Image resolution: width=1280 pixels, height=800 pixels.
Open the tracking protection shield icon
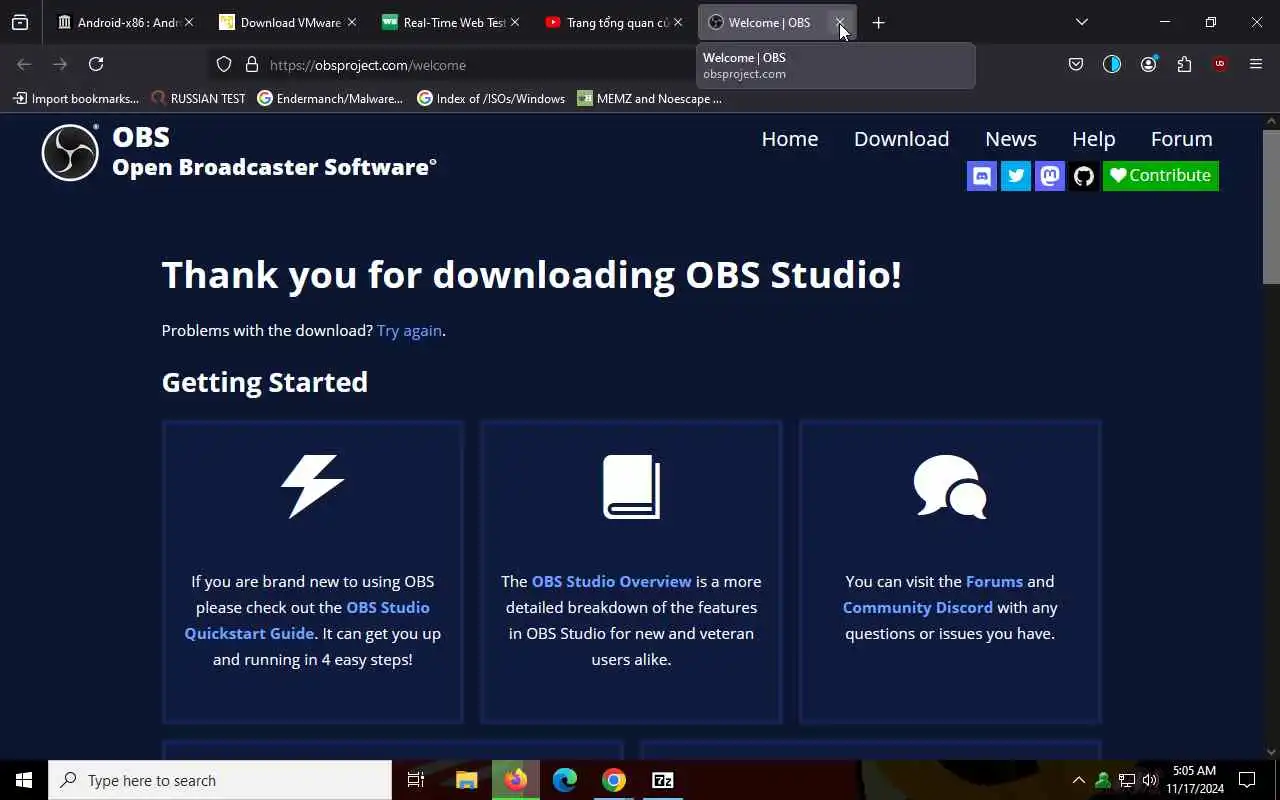224,64
